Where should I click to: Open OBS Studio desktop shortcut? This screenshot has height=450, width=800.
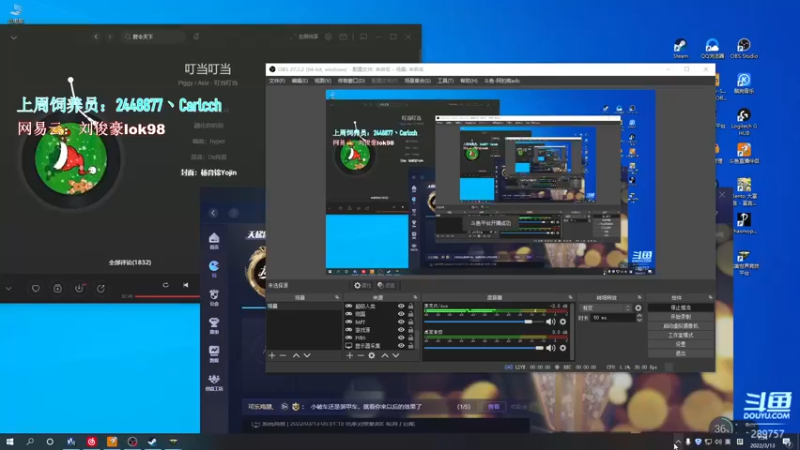click(744, 48)
